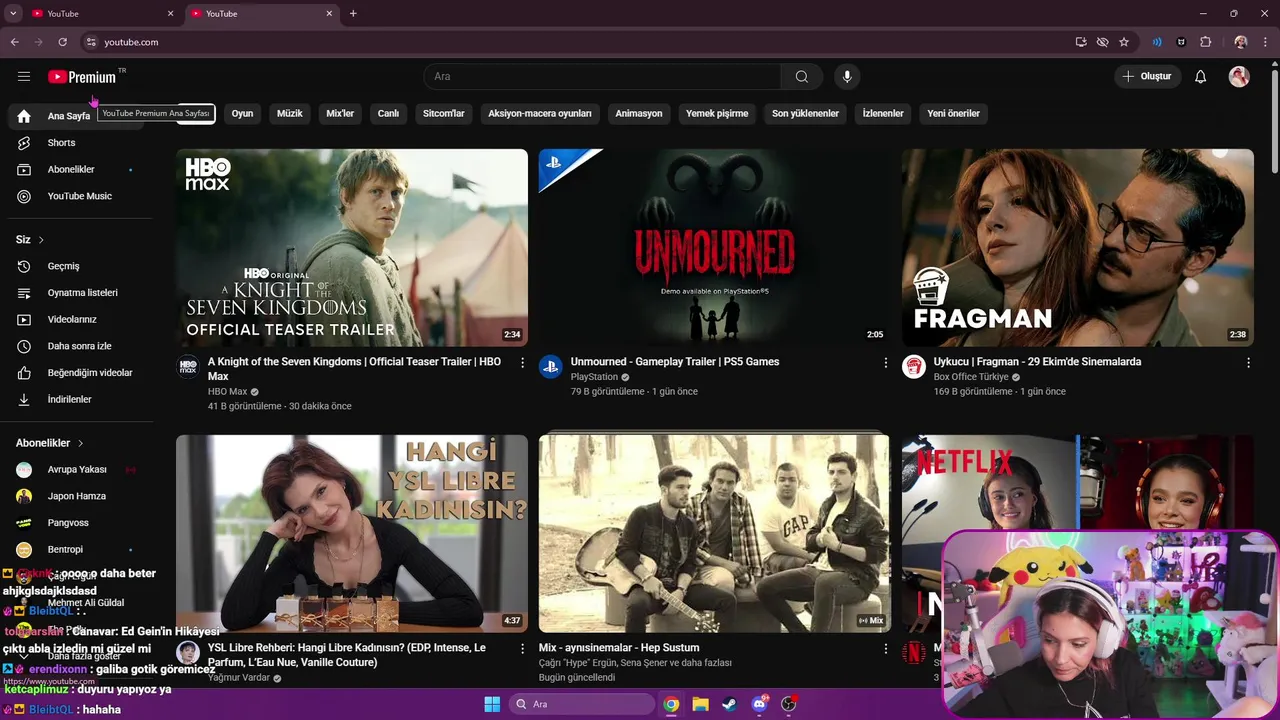Open the YouTube account avatar menu
This screenshot has width=1280, height=720.
click(1239, 77)
